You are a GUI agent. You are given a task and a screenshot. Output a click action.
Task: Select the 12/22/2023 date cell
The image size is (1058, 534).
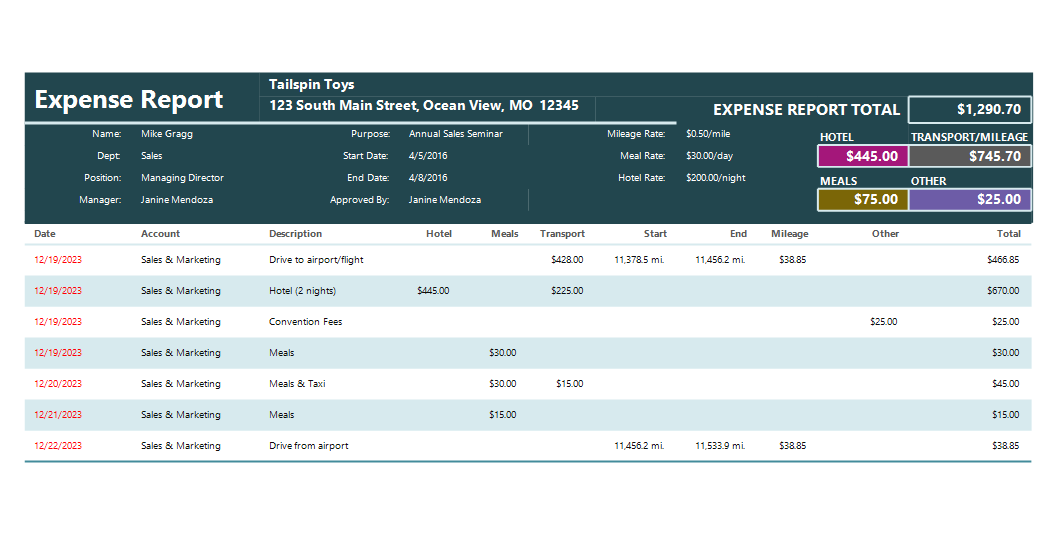click(58, 446)
